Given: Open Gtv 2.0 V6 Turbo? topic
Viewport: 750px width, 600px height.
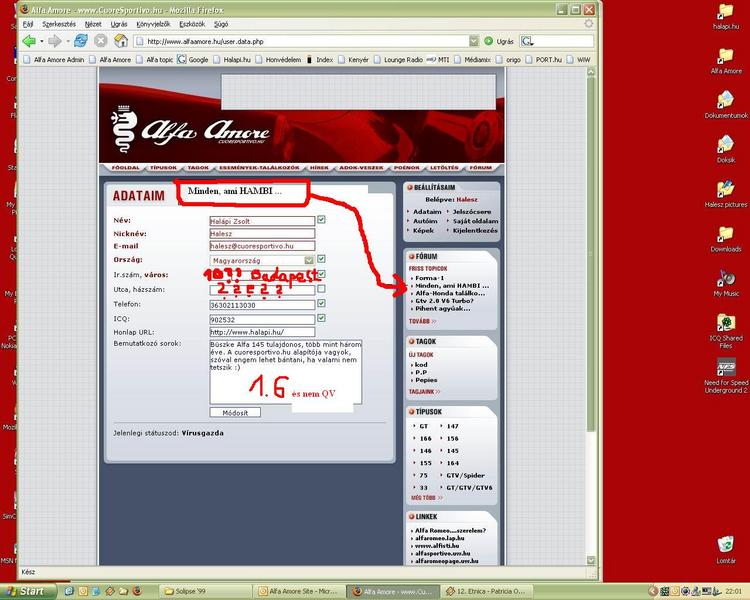Looking at the screenshot, I should point(444,301).
